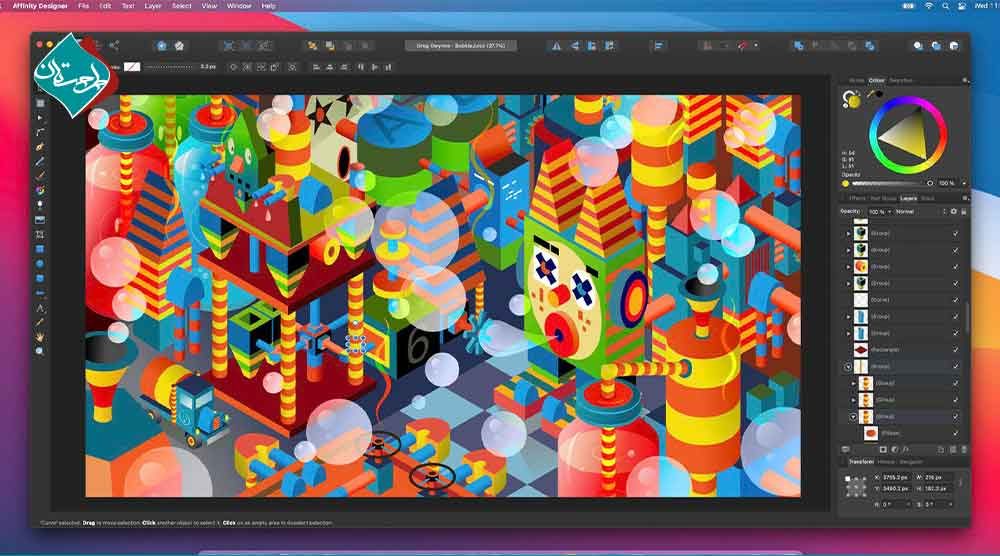The height and width of the screenshot is (556, 1000).
Task: Open the Snapping options dropdown arrow
Action: pos(756,46)
